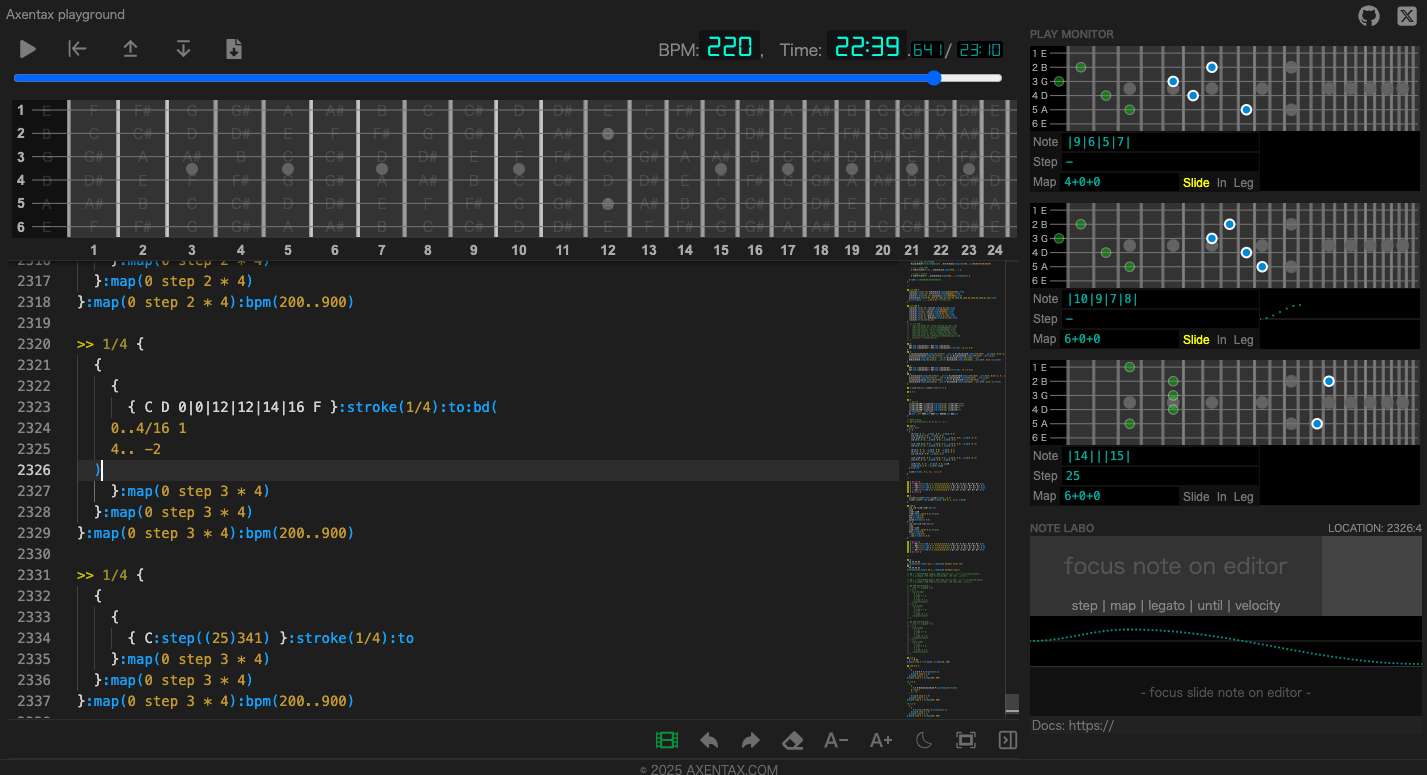Toggle dark mode moon icon
1427x775 pixels.
(x=924, y=740)
